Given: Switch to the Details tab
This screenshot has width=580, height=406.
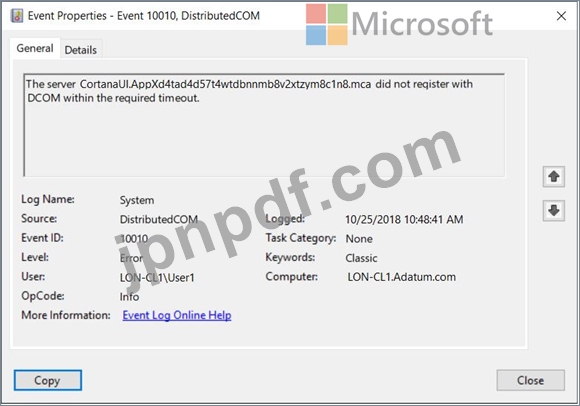Looking at the screenshot, I should [x=81, y=50].
